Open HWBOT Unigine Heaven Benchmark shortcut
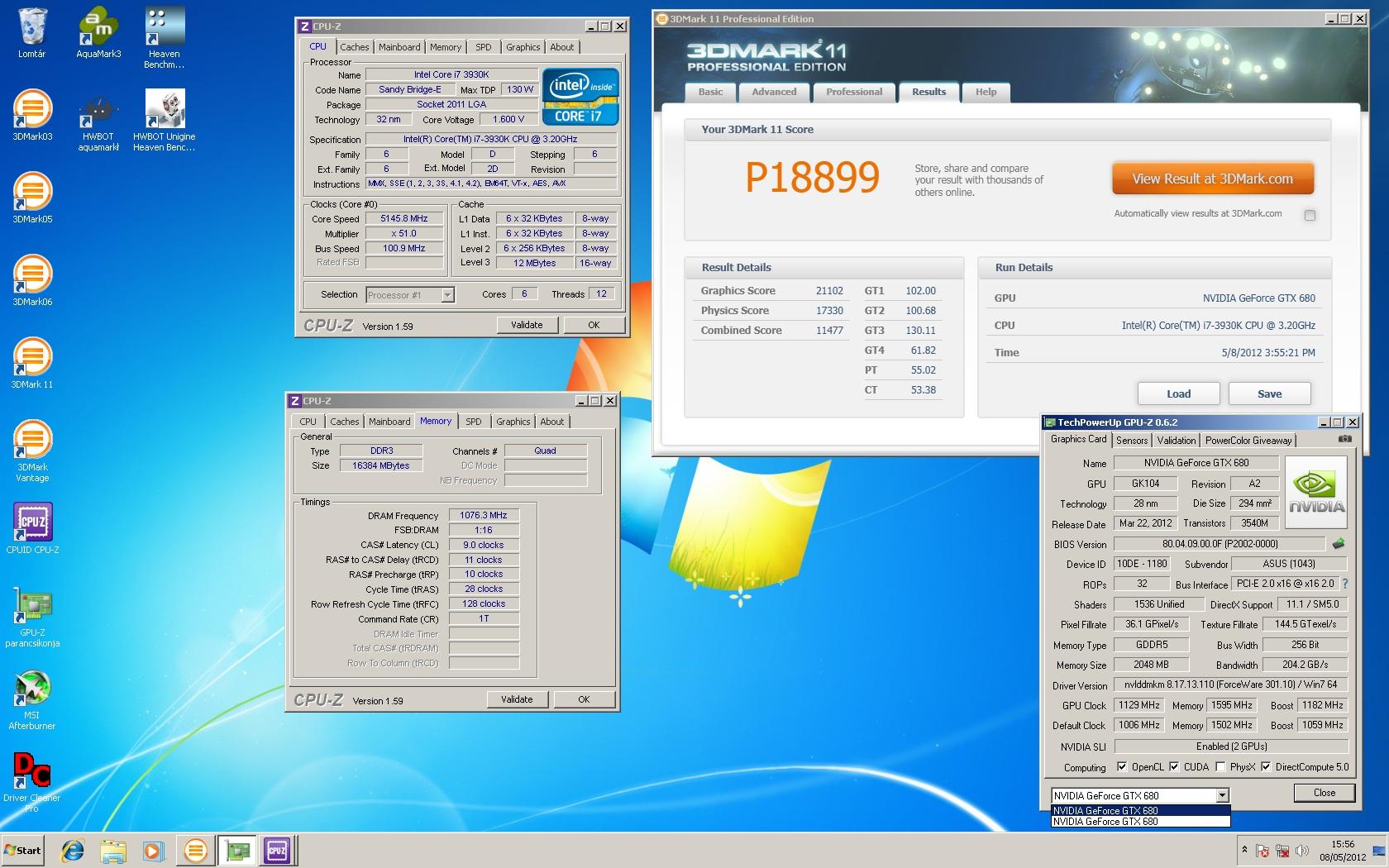 point(165,121)
